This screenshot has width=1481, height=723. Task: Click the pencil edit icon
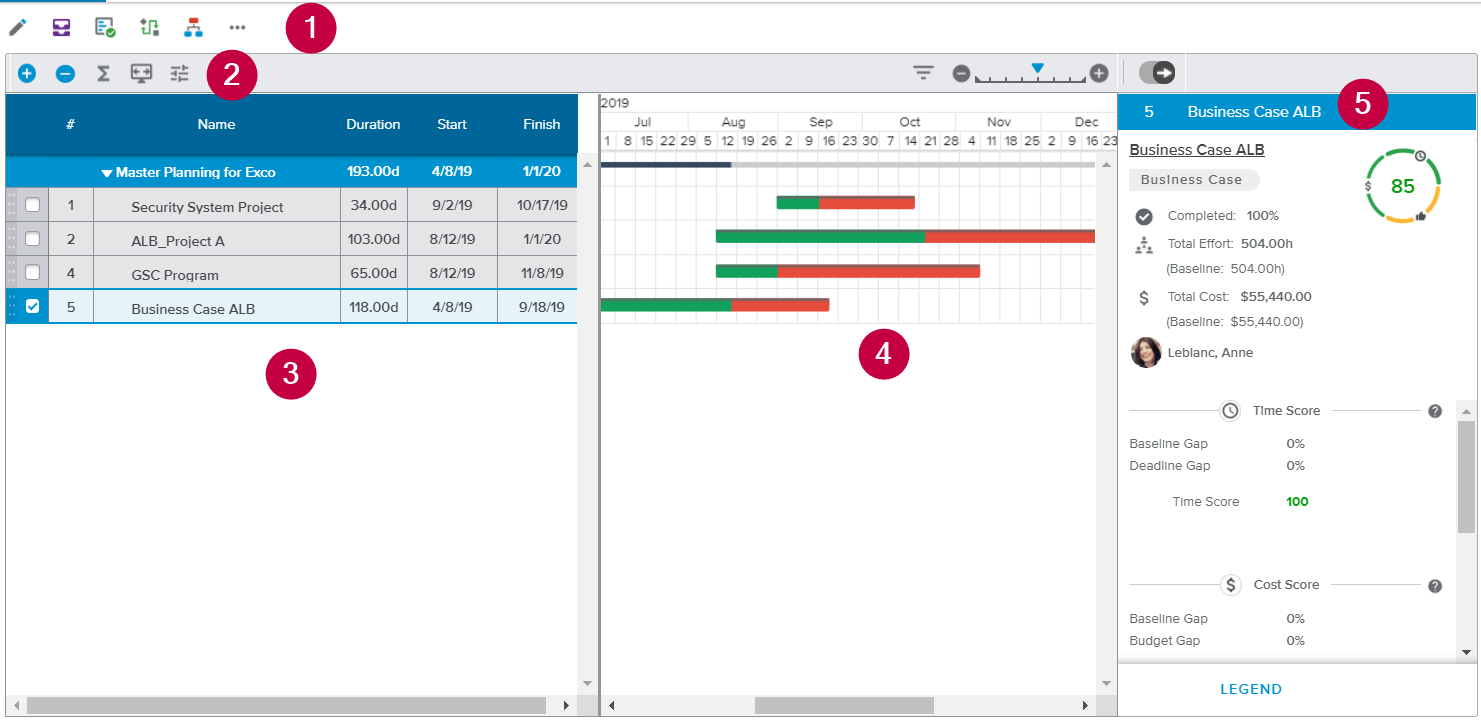point(17,28)
